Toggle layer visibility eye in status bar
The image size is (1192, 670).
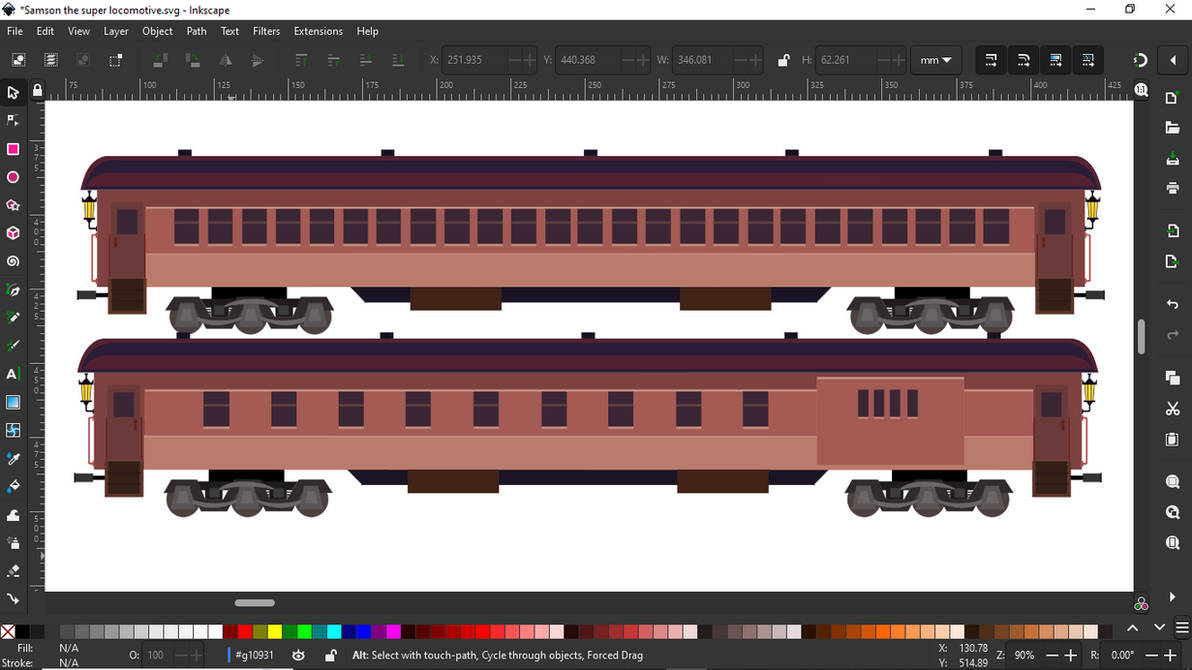point(298,655)
